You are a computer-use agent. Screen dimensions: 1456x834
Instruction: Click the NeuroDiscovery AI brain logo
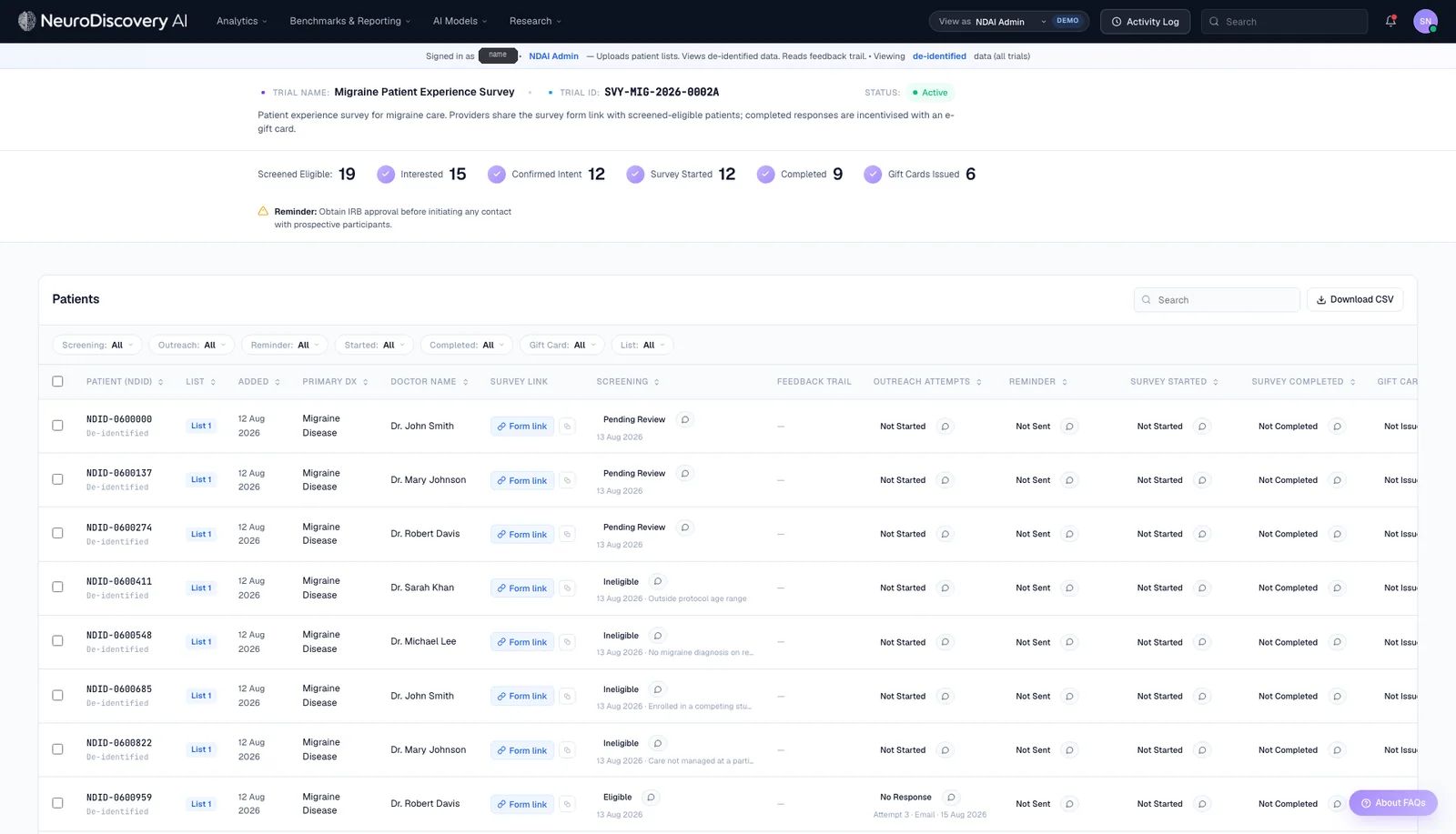[x=27, y=21]
